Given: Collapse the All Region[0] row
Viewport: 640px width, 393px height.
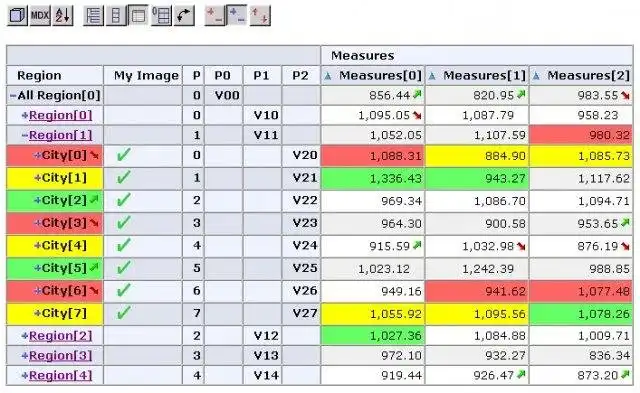Looking at the screenshot, I should 13,96.
